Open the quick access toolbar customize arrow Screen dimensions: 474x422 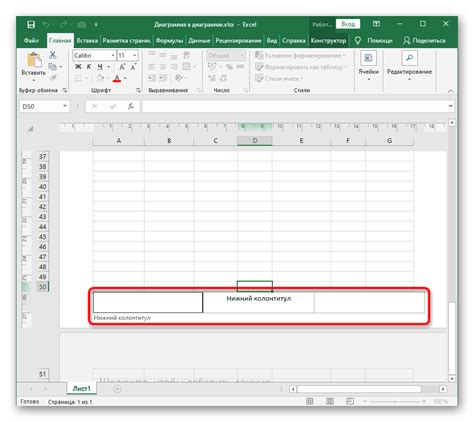tap(96, 25)
